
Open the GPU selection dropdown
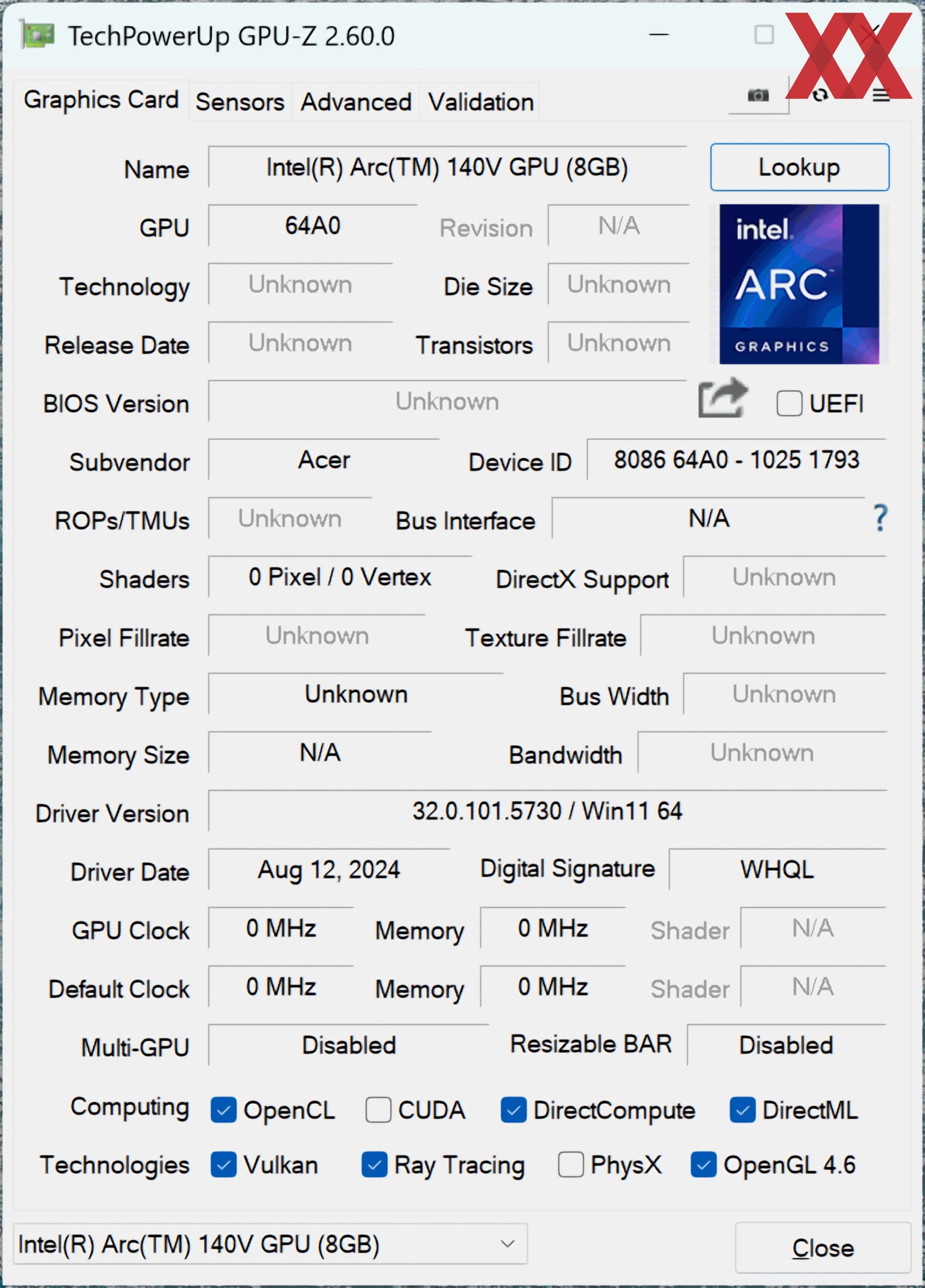[270, 1244]
